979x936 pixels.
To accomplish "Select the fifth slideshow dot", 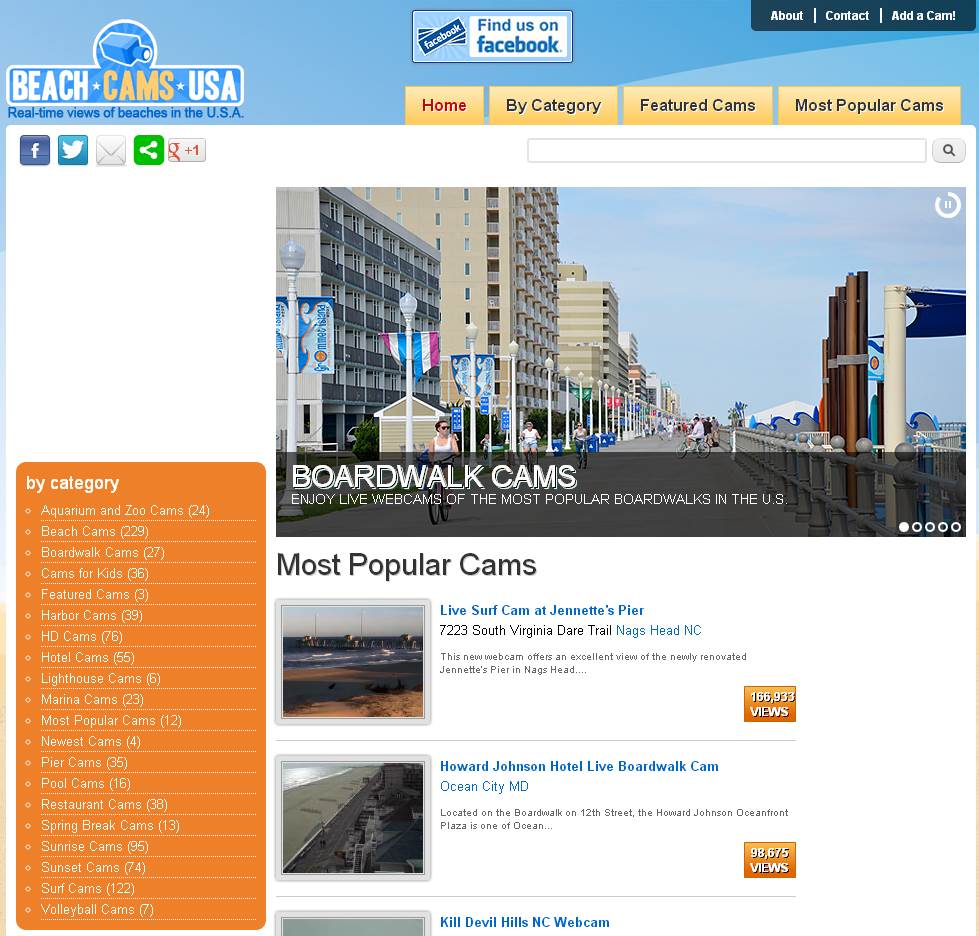I will tap(956, 527).
